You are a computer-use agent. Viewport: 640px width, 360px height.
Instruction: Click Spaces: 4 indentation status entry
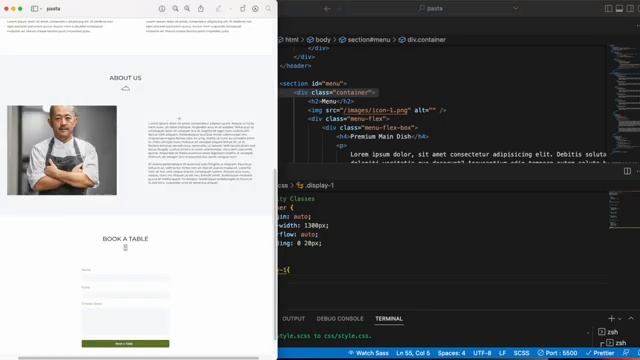451,353
